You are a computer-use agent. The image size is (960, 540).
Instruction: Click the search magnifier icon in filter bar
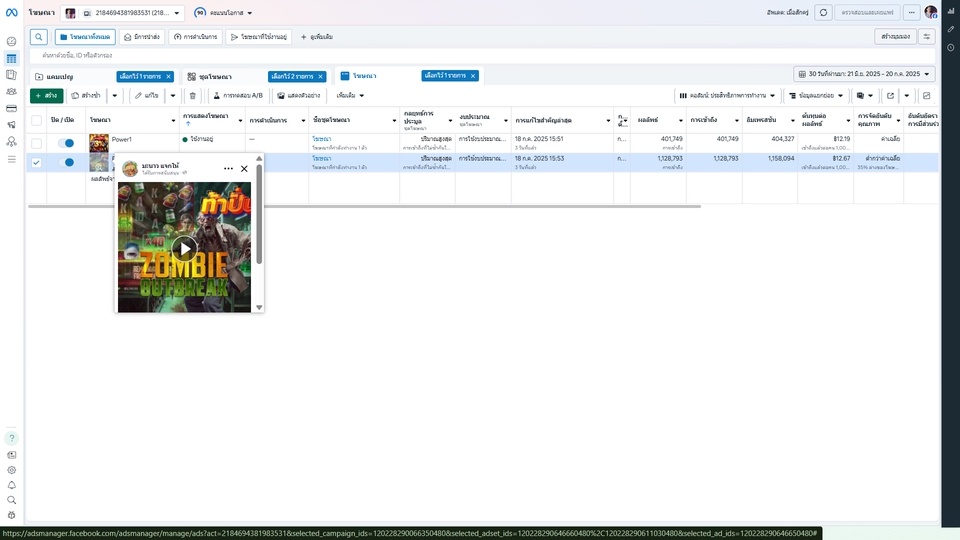pos(39,37)
